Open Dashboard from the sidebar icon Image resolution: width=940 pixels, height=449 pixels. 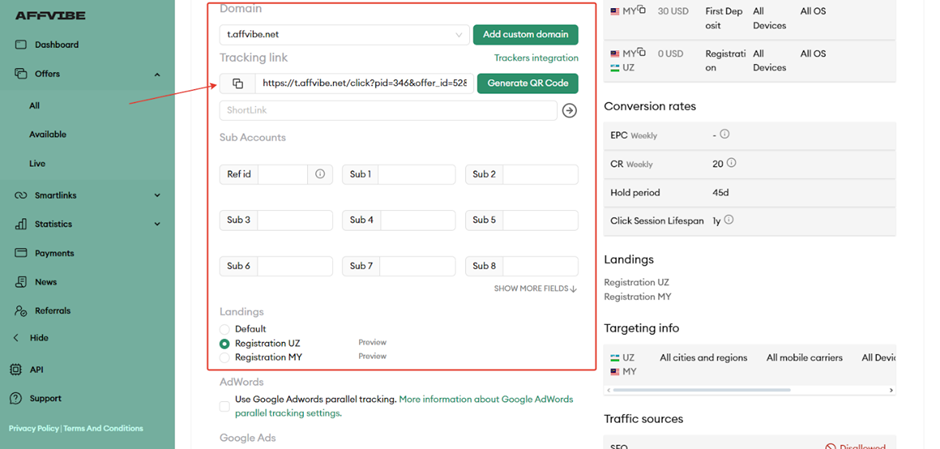point(21,45)
